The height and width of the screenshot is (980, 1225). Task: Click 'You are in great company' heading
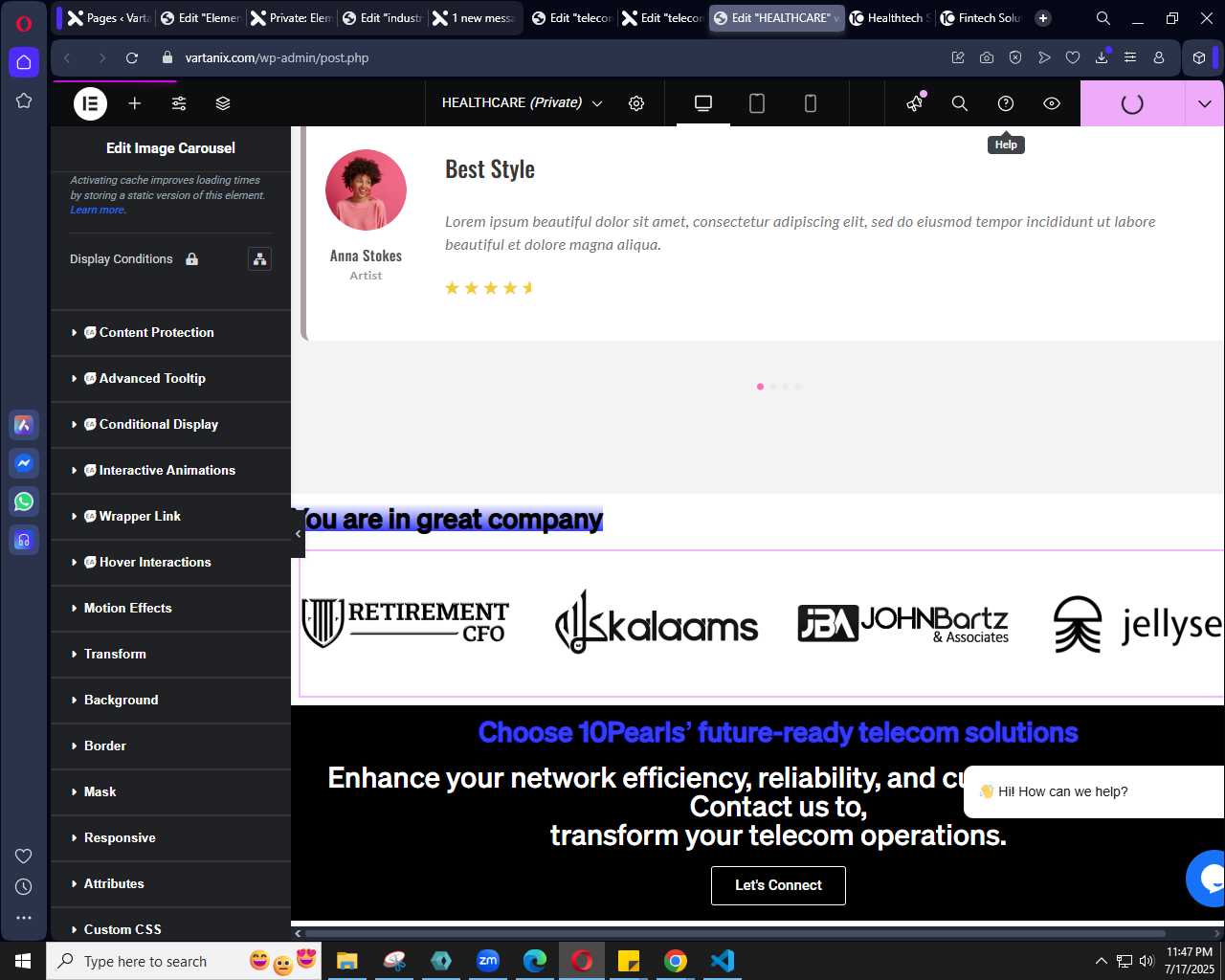tap(448, 520)
